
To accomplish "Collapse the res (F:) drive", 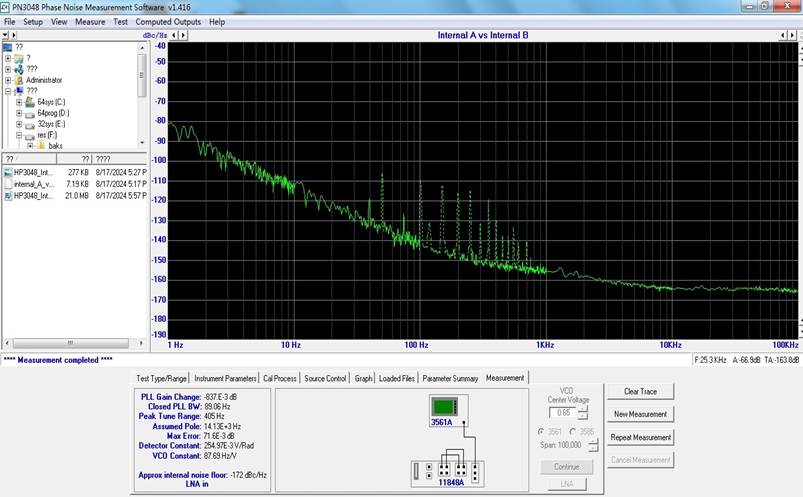I will tap(19, 135).
